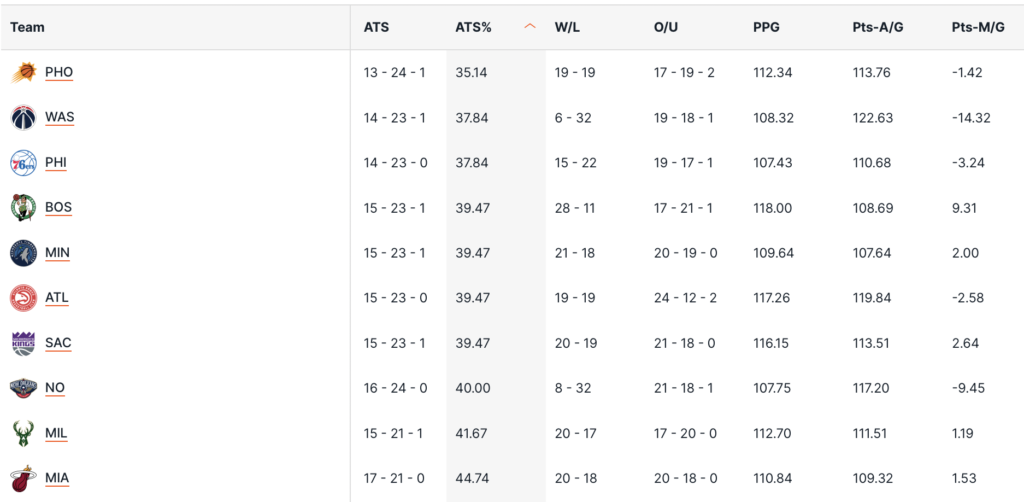Sort by the PPG column header

coord(766,27)
